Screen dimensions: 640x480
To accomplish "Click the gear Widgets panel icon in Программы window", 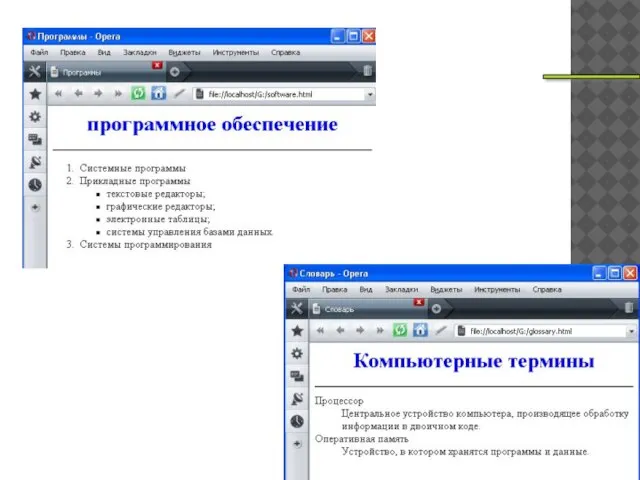I will tap(35, 117).
